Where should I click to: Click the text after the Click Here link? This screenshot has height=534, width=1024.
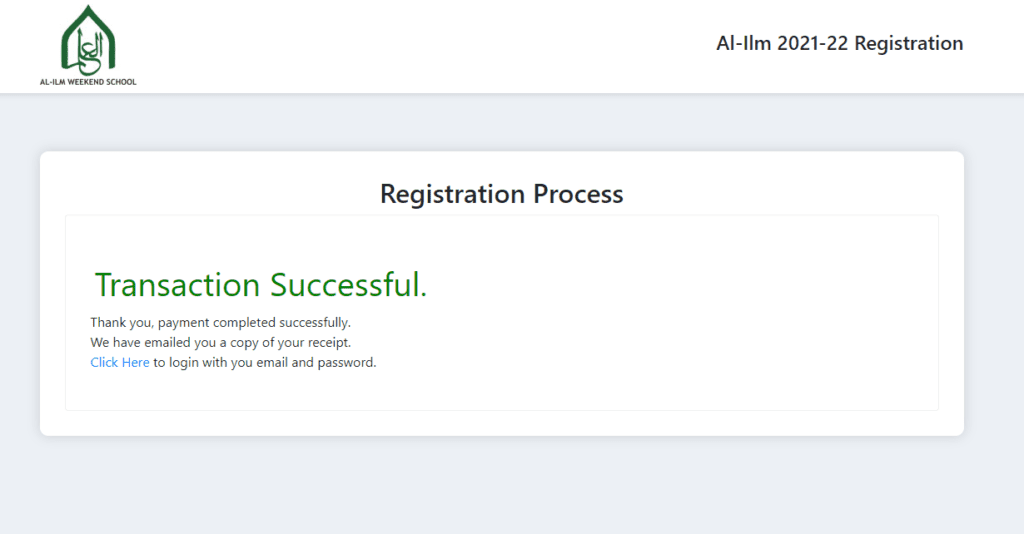pos(264,362)
